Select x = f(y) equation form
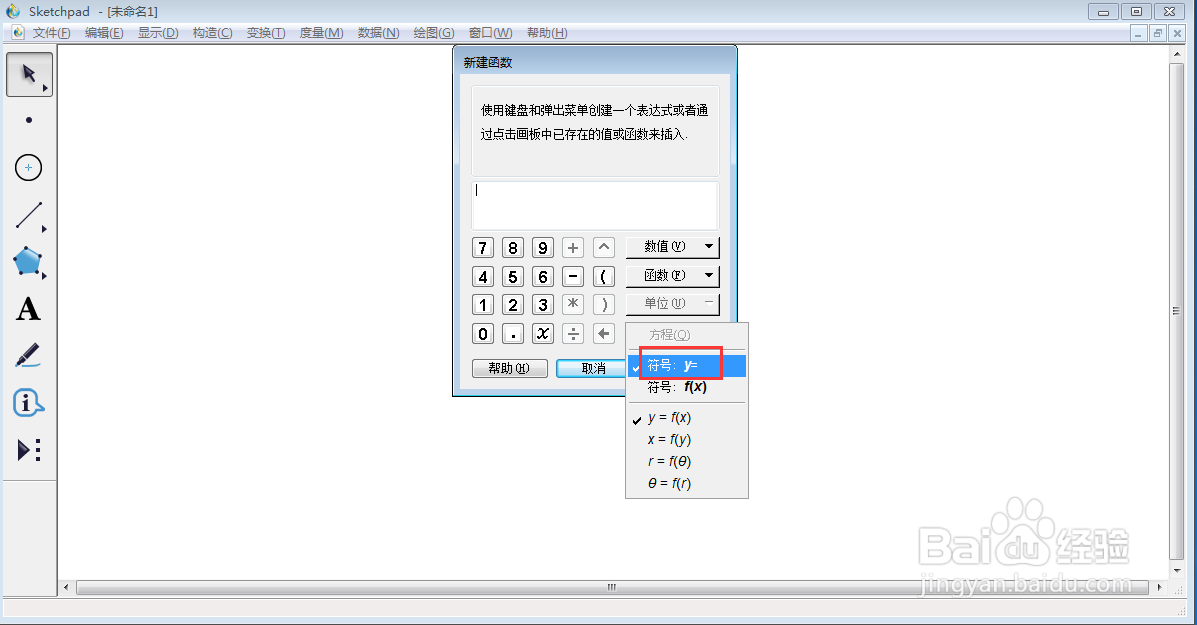1197x625 pixels. click(686, 440)
